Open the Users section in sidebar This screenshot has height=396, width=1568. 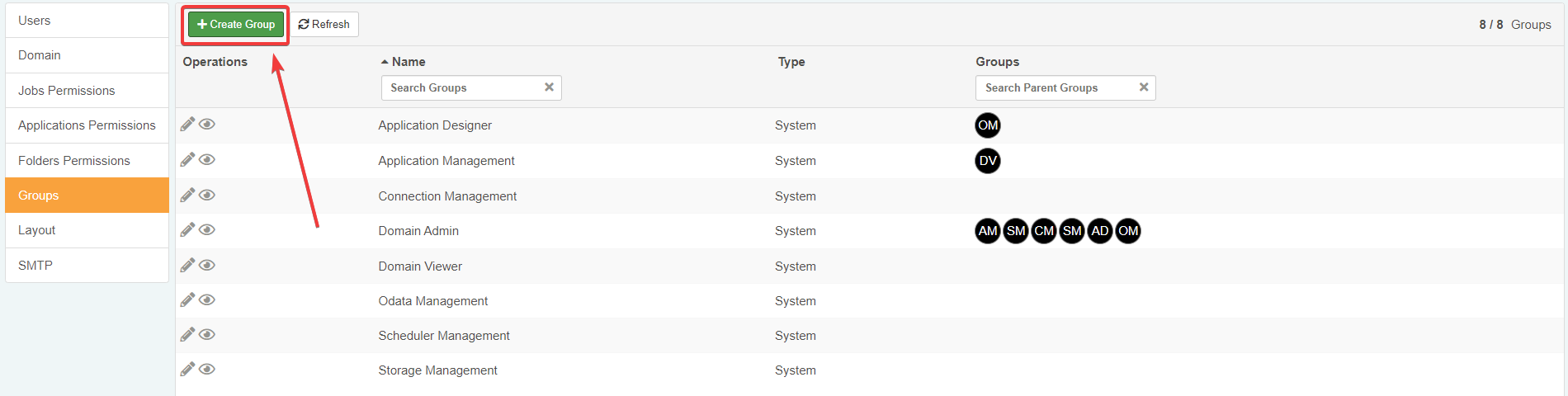coord(35,21)
